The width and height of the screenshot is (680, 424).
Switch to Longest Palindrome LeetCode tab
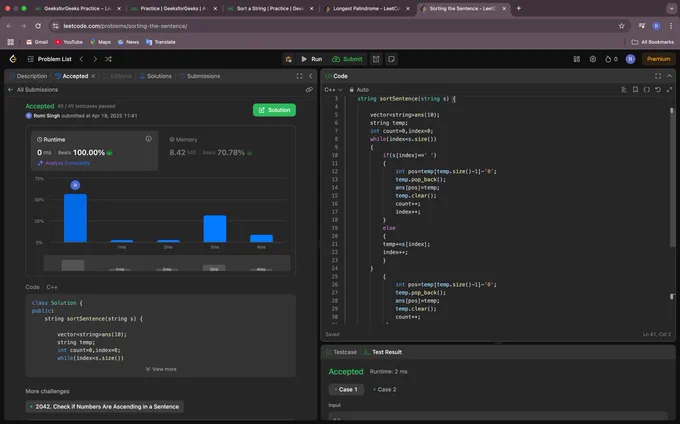367,8
